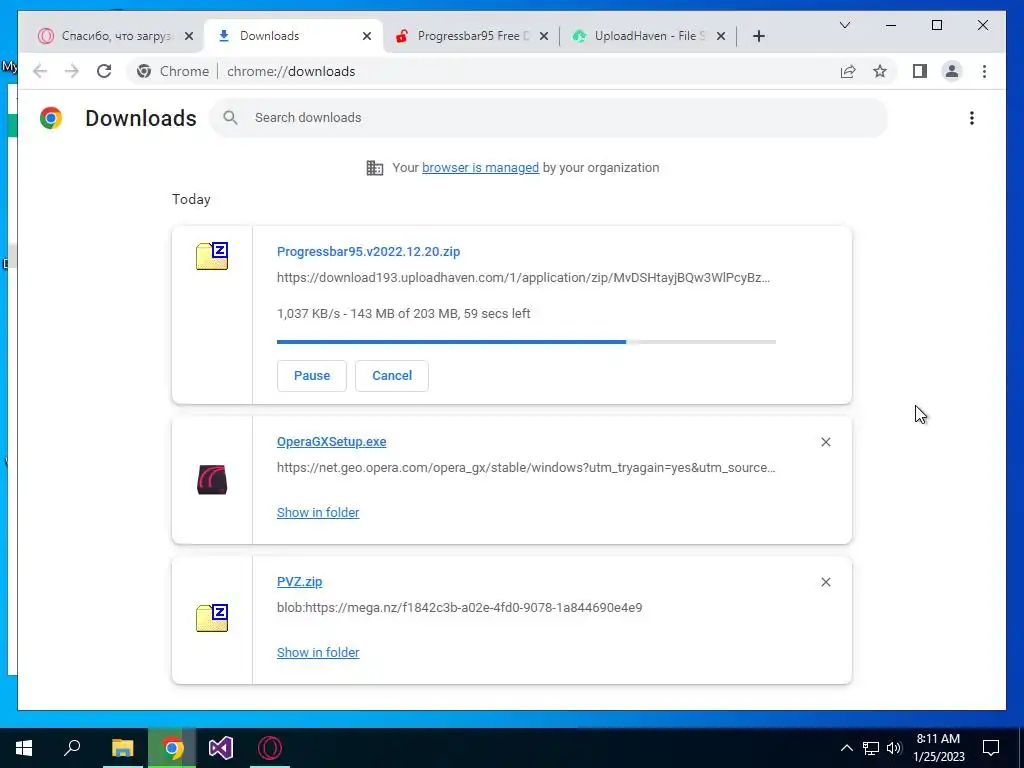
Task: Pause the Progressbar95 download
Action: point(312,376)
